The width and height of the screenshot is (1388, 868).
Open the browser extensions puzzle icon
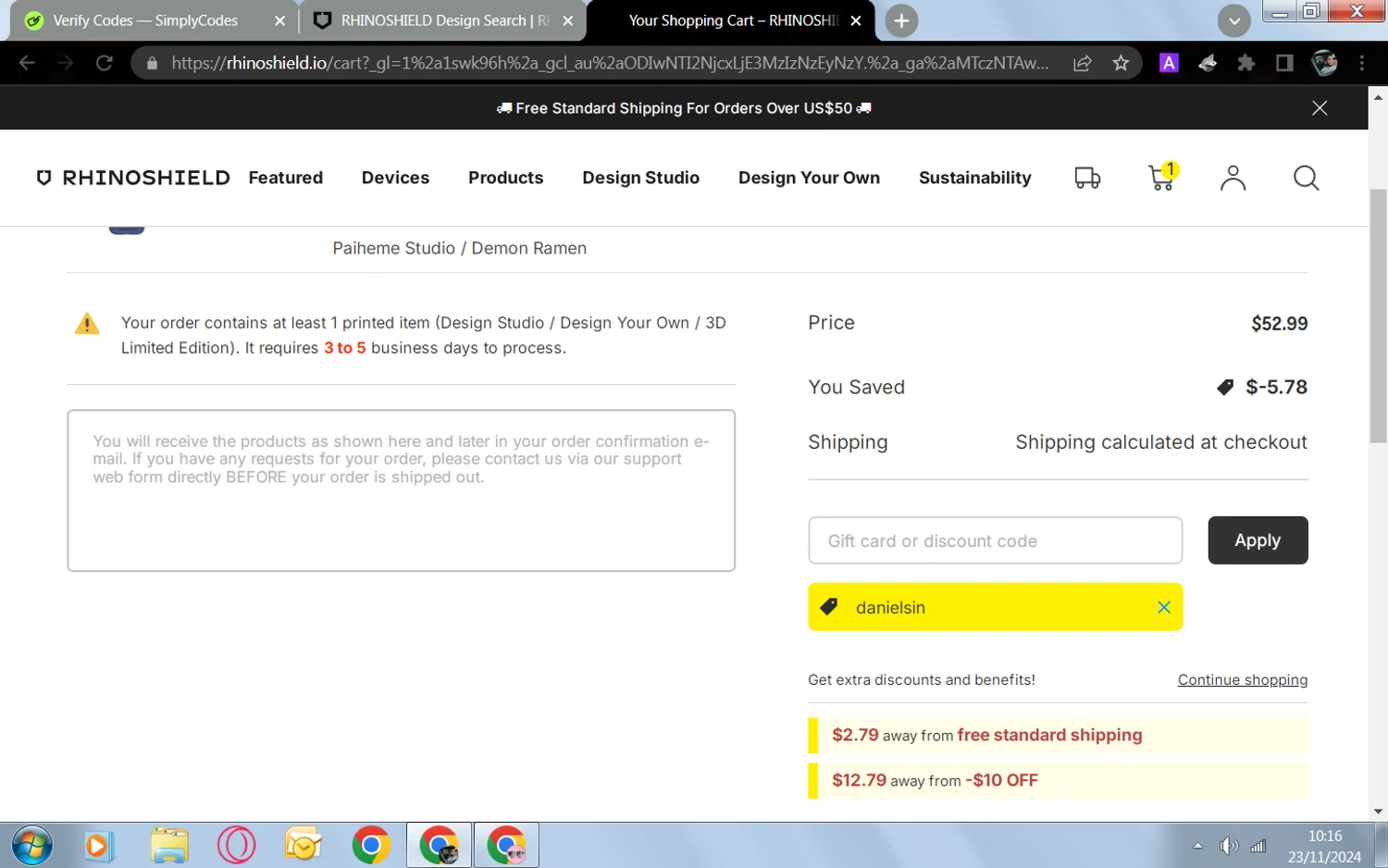point(1245,63)
